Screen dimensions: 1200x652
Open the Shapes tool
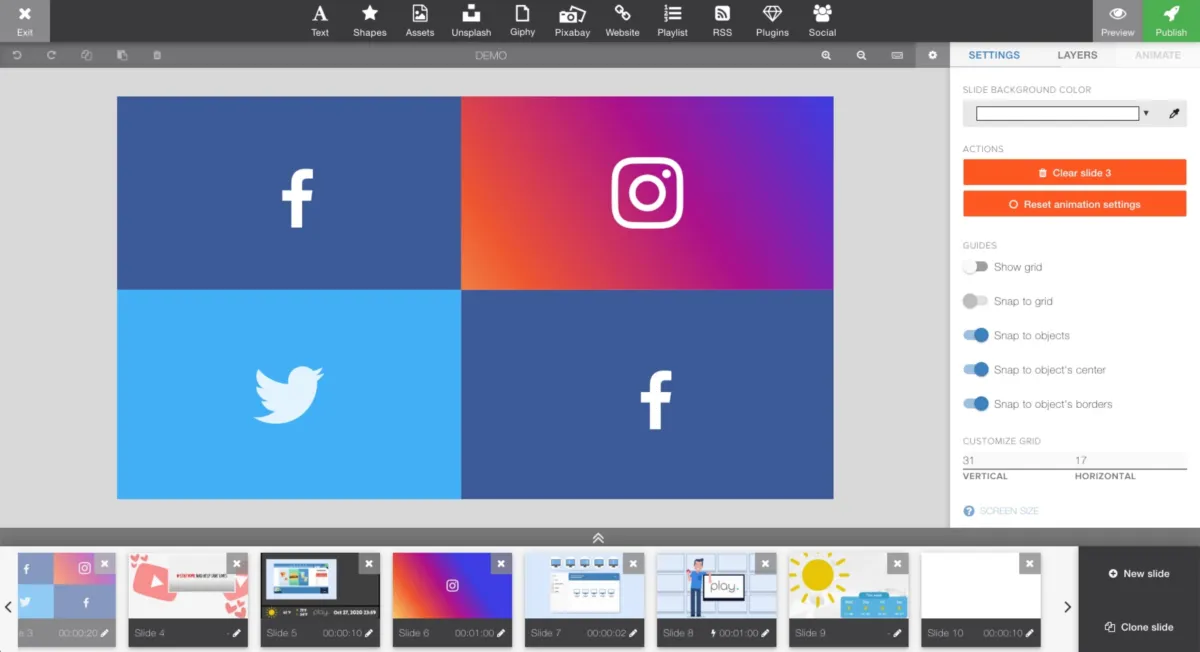(370, 21)
